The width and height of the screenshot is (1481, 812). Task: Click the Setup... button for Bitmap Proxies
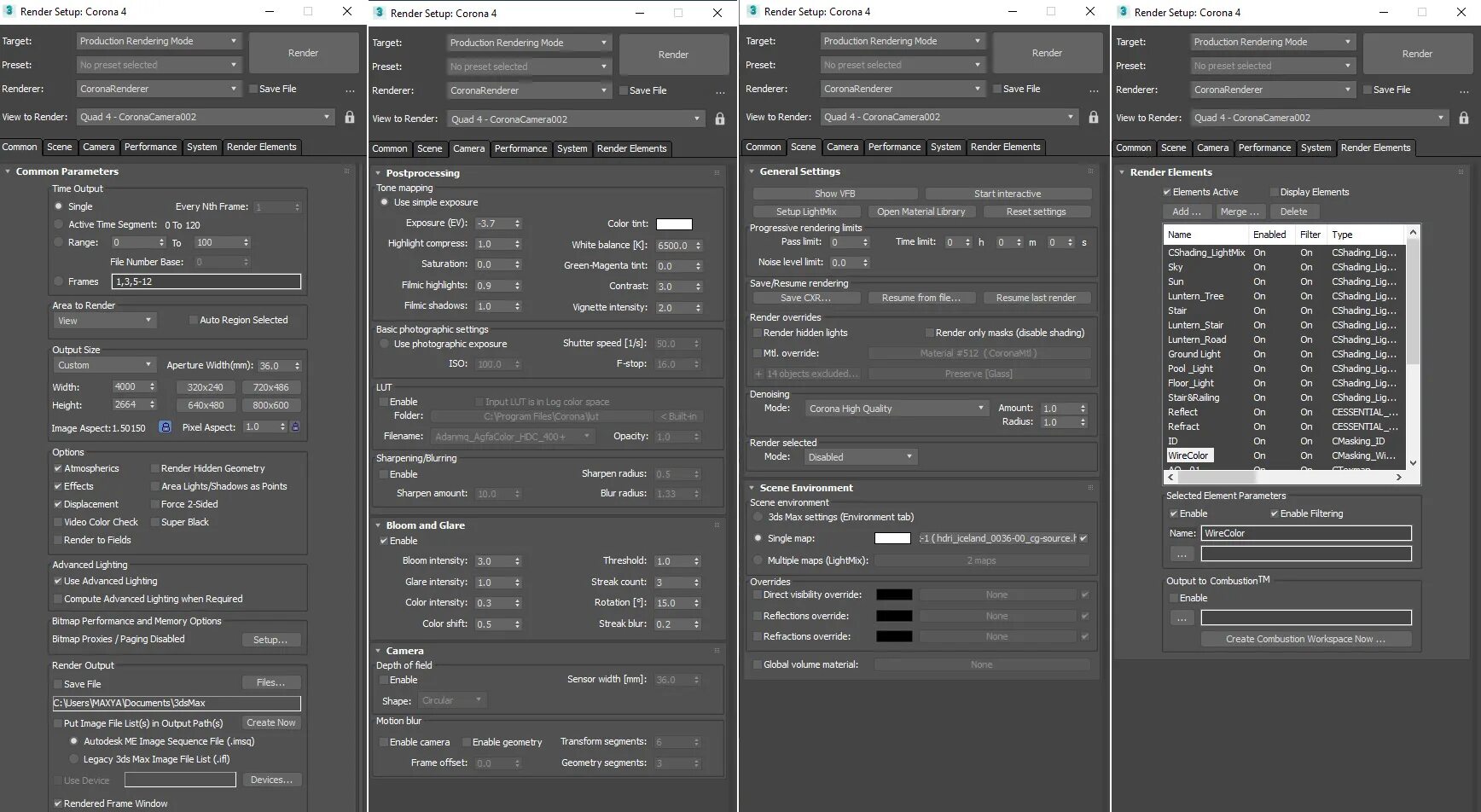(271, 640)
